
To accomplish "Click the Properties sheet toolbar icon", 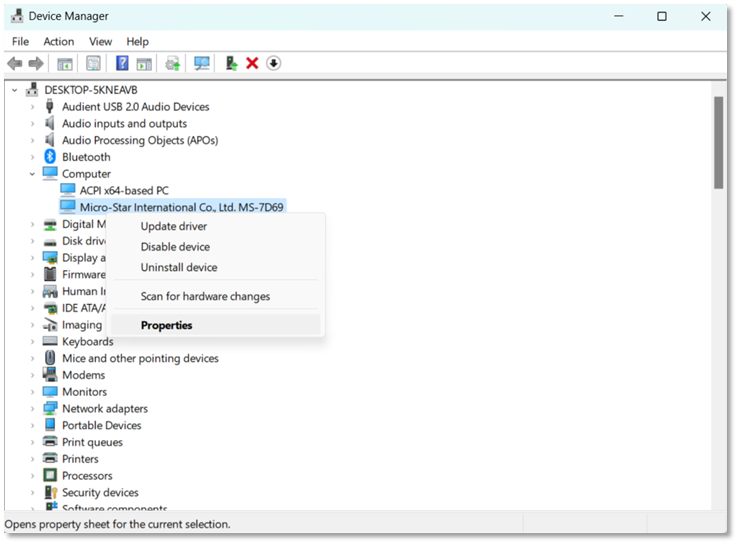I will 93,63.
